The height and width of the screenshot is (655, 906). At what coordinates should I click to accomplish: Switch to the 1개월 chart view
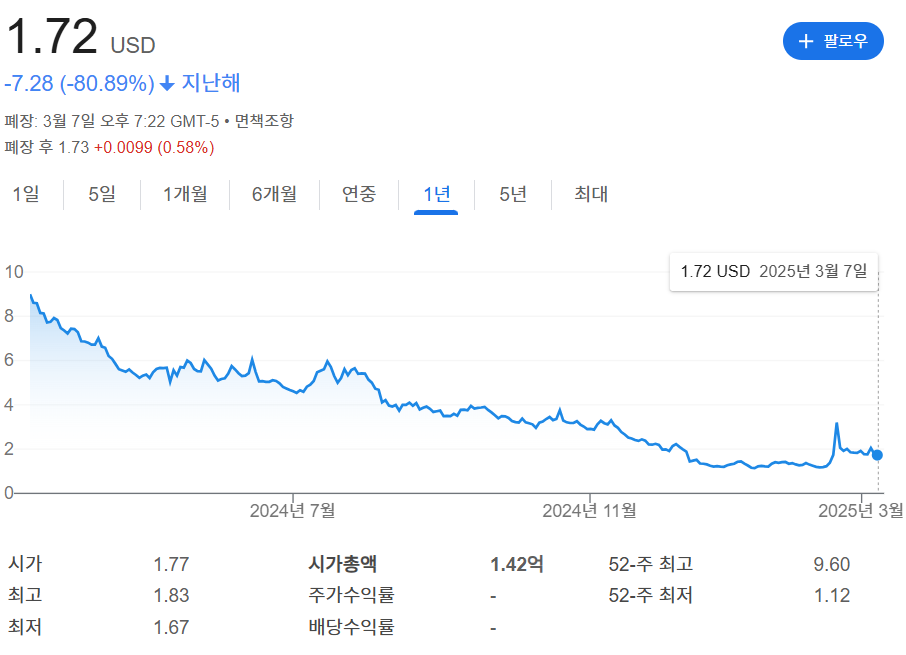click(185, 195)
